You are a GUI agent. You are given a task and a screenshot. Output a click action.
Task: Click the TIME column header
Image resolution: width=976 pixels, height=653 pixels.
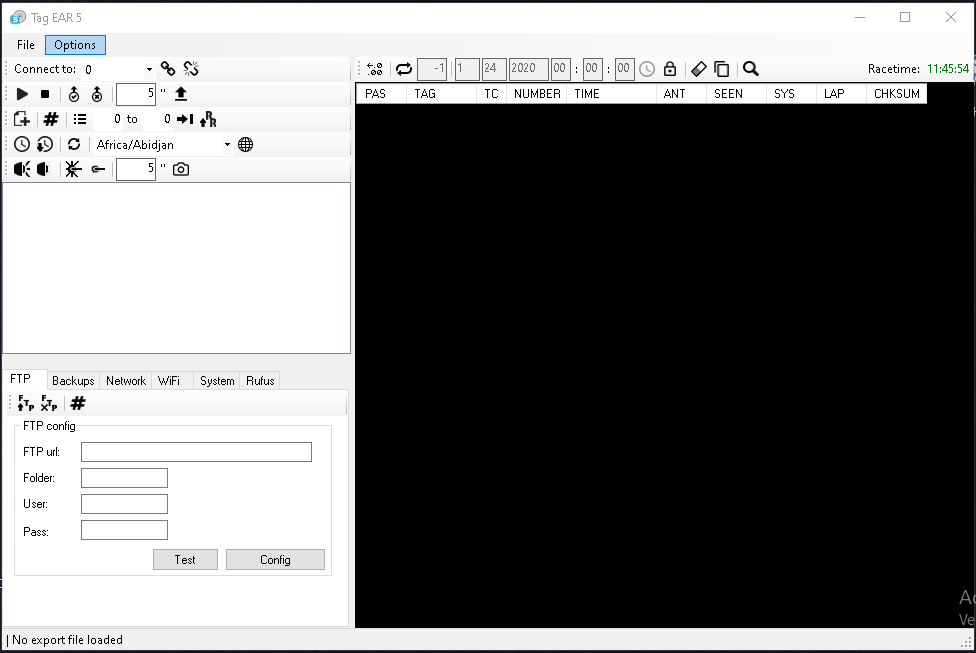pyautogui.click(x=611, y=93)
